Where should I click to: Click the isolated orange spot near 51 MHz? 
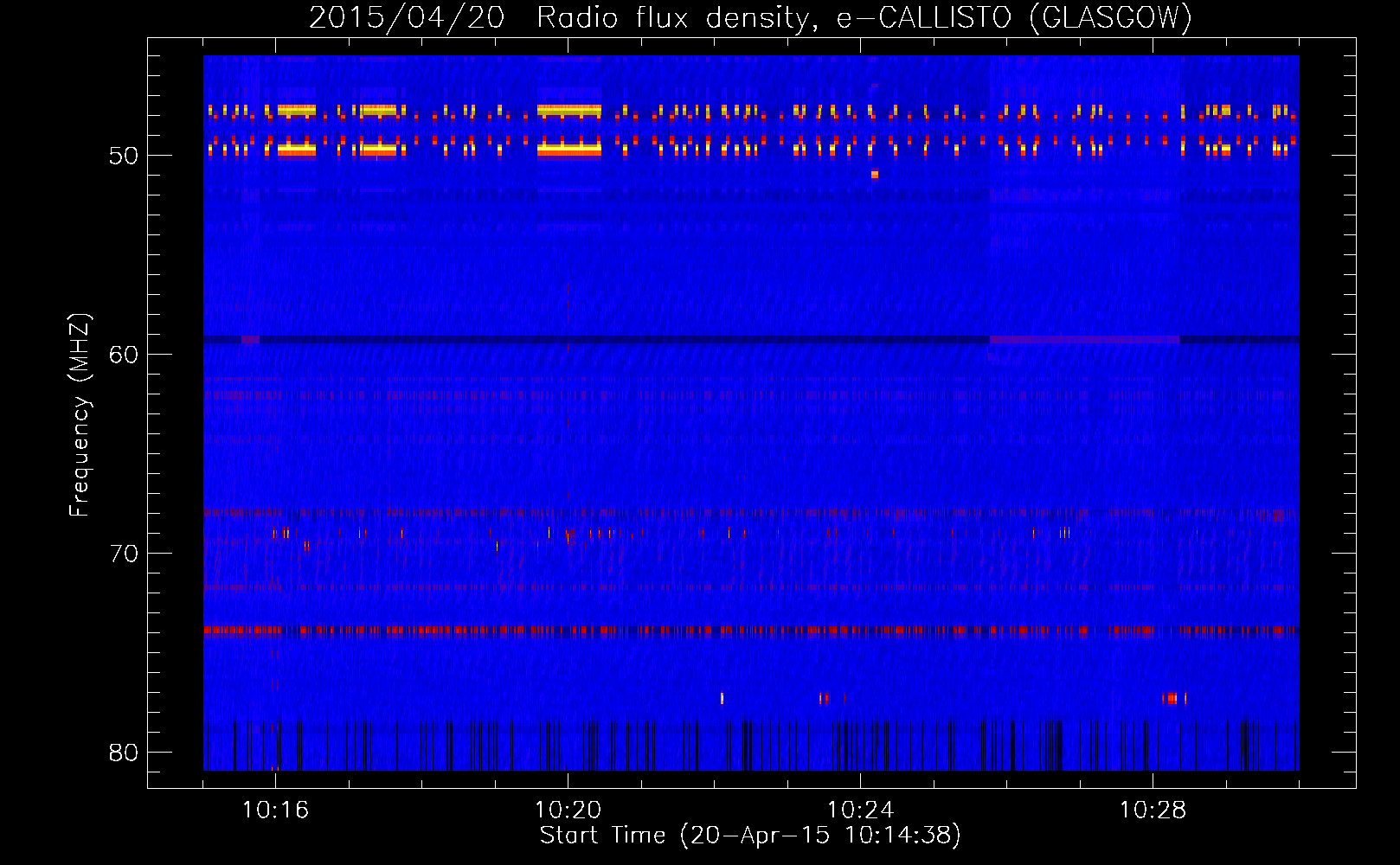click(875, 175)
